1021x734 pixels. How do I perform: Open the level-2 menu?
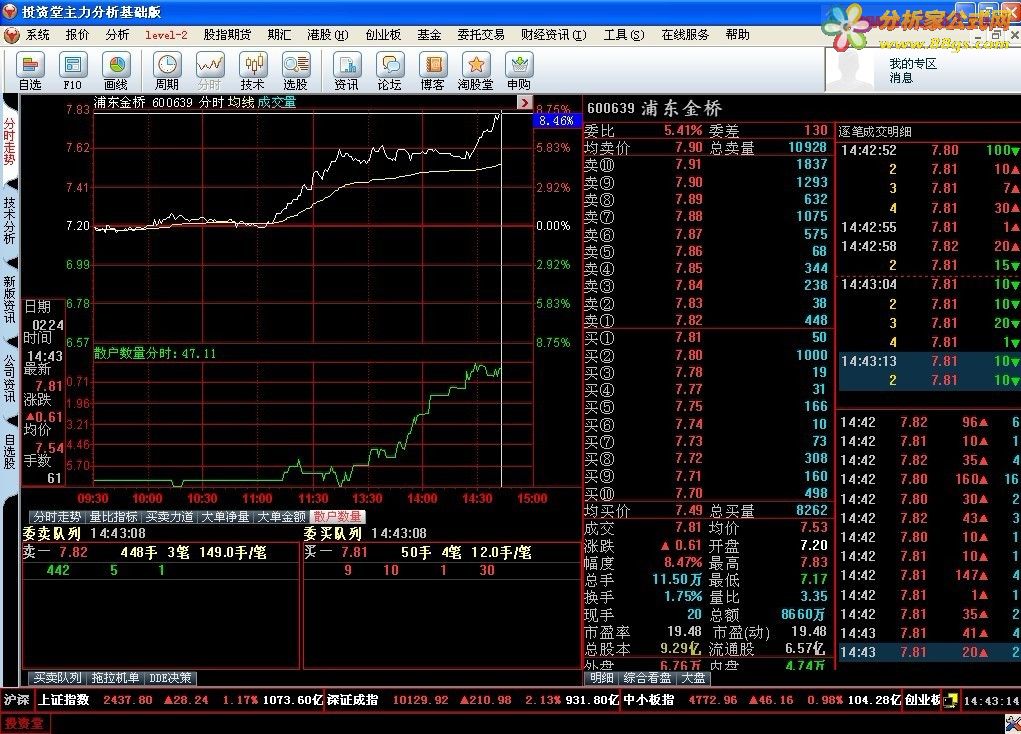point(166,35)
